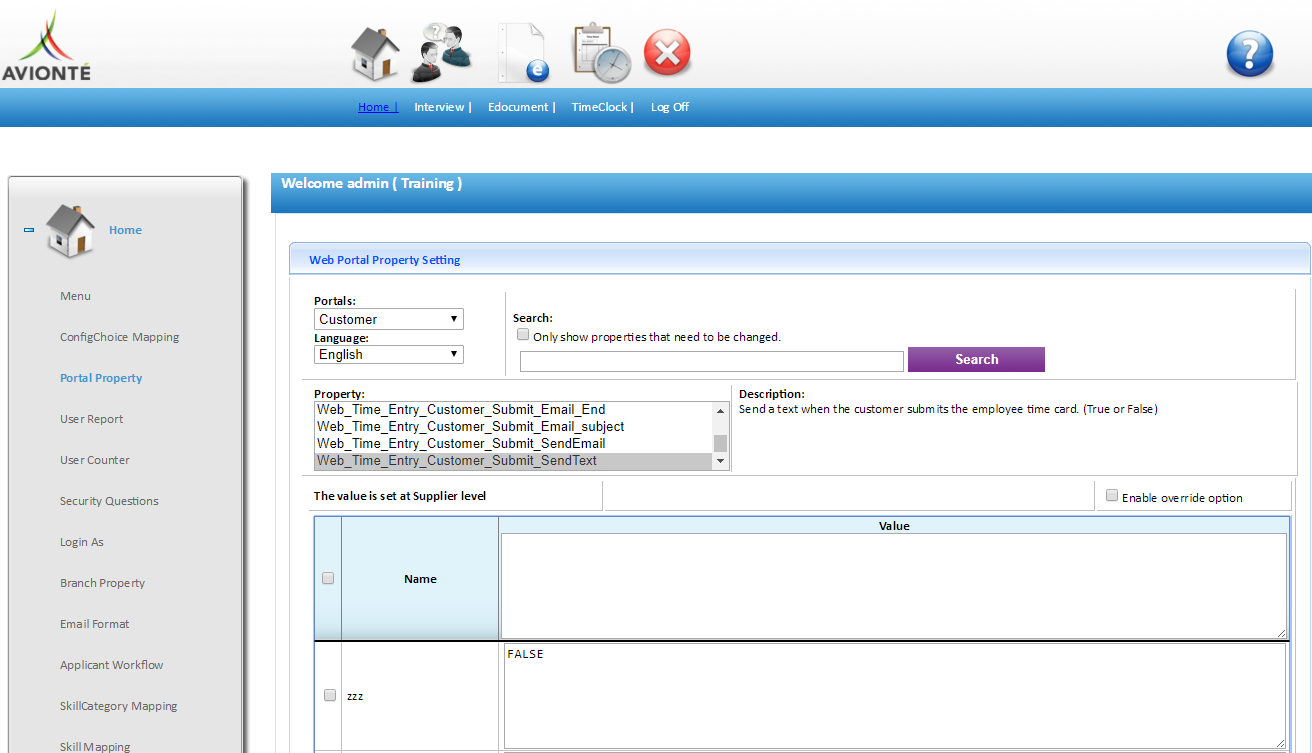
Task: Open Email Format in sidebar
Action: (95, 624)
